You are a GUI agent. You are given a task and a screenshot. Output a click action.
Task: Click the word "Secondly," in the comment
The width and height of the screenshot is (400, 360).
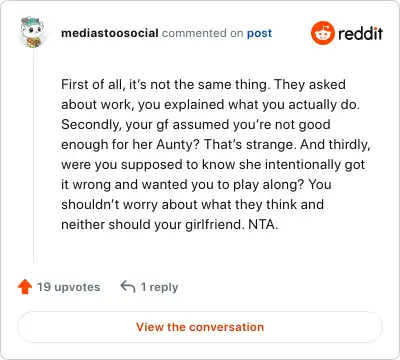point(91,125)
